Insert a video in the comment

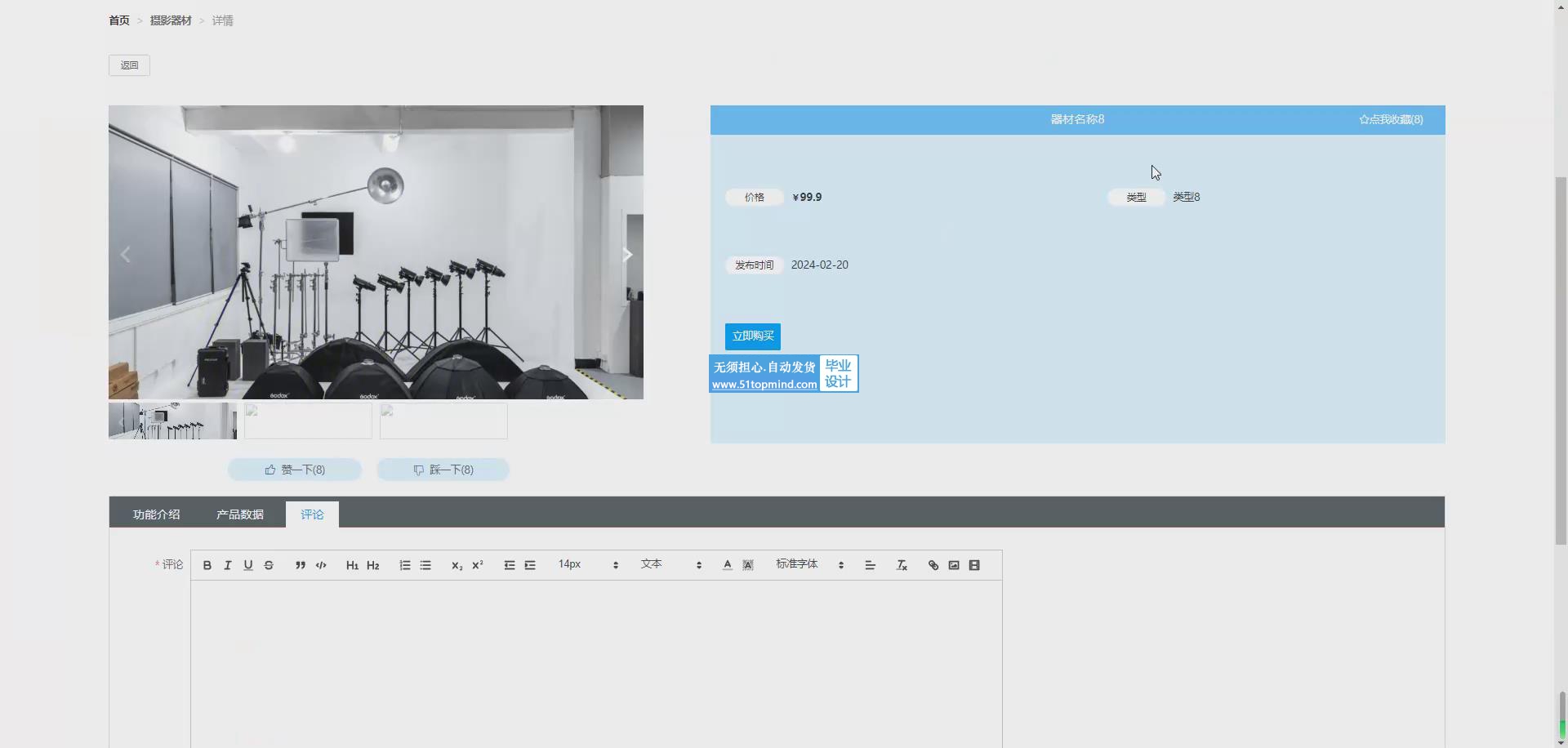(974, 565)
